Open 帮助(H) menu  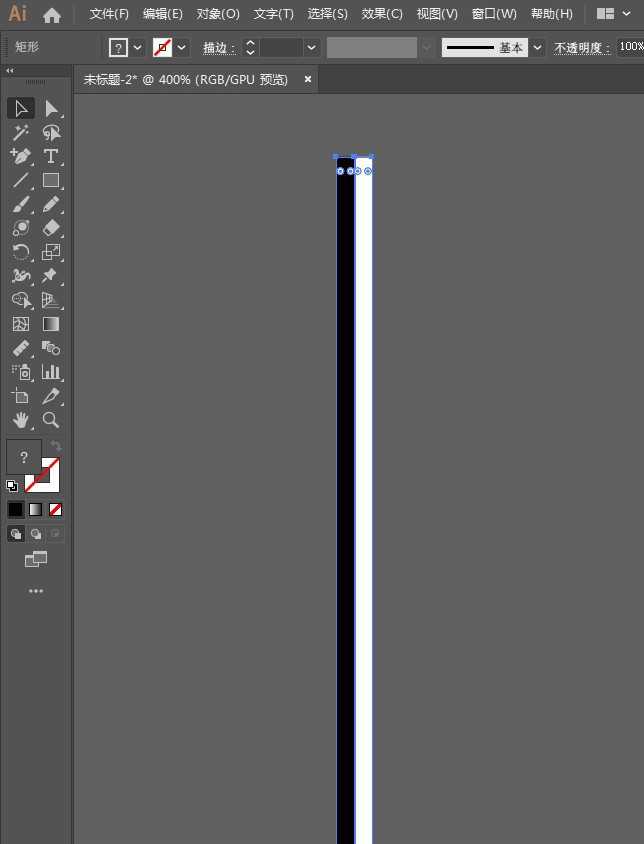coord(551,14)
